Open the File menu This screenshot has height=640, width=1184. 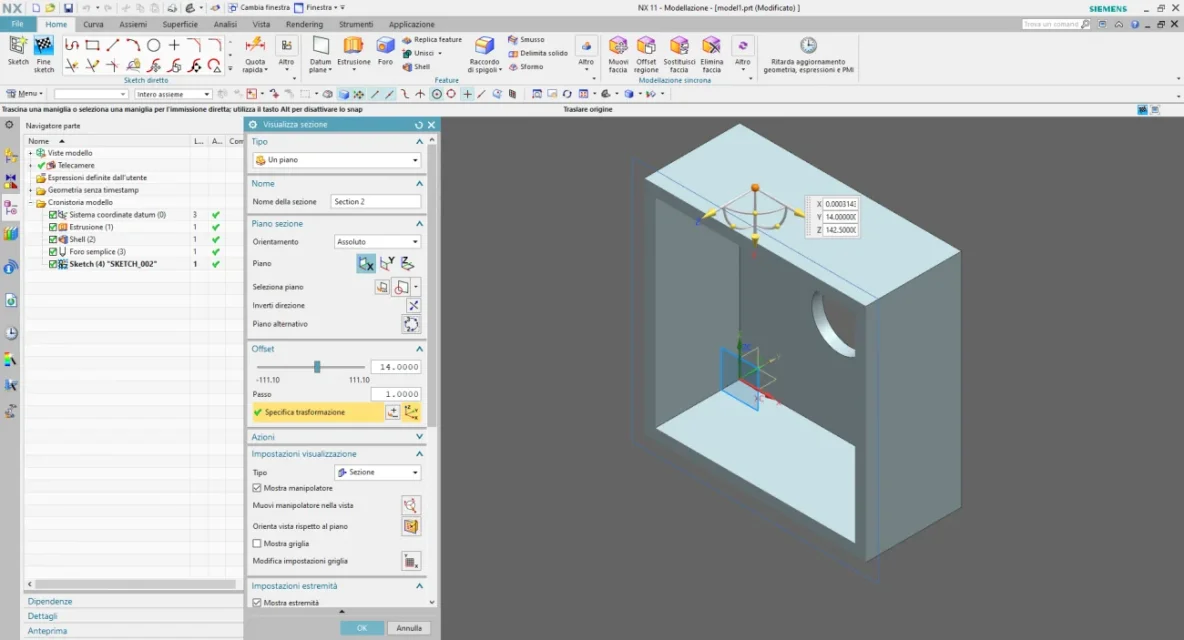tap(17, 24)
